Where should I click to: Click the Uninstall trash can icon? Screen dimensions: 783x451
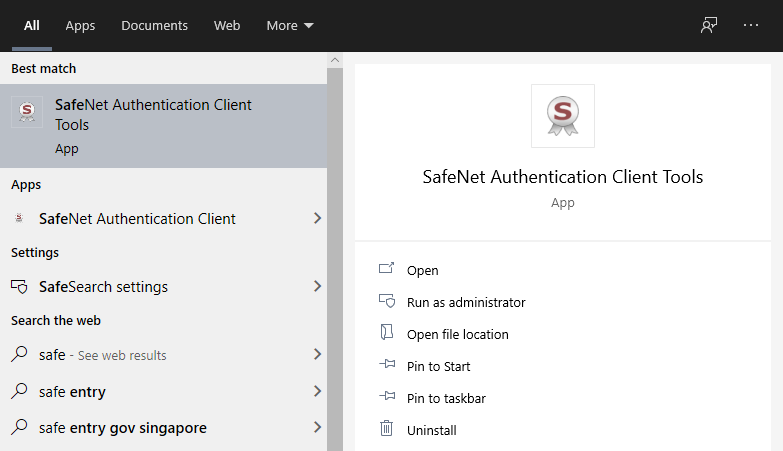(x=387, y=428)
